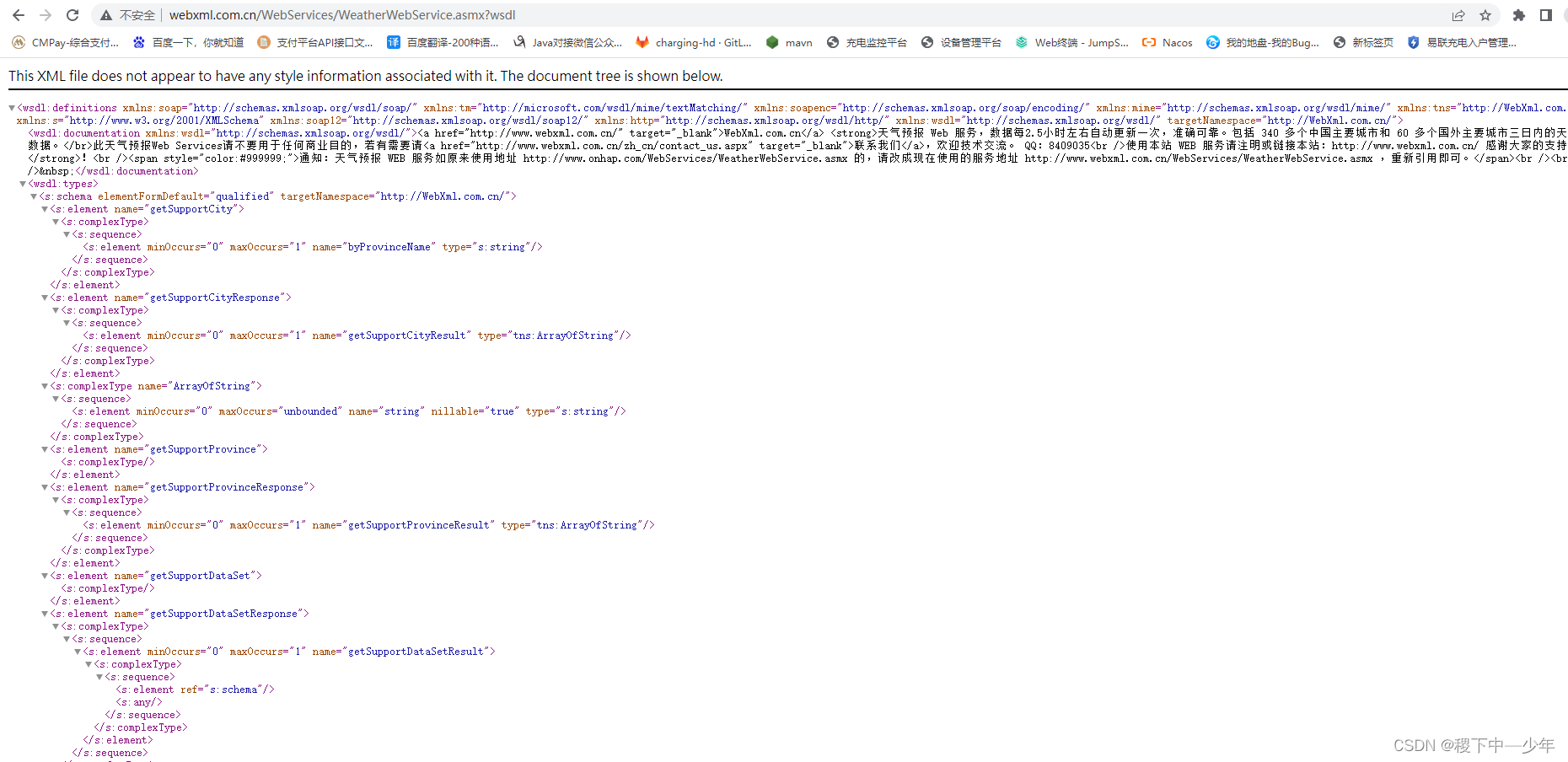Navigate back using the back arrow

pos(19,14)
